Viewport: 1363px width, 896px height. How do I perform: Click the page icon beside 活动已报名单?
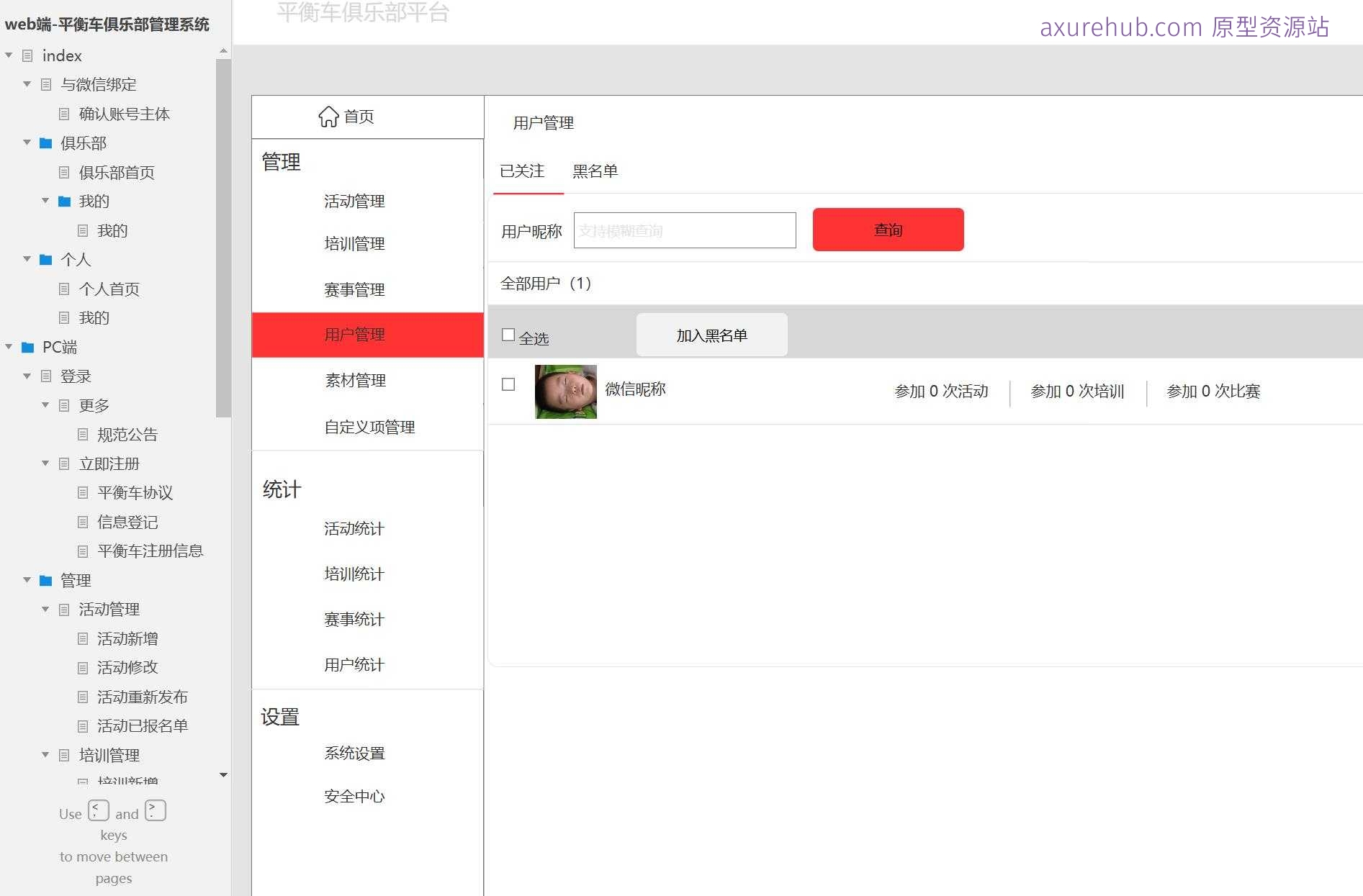(83, 726)
